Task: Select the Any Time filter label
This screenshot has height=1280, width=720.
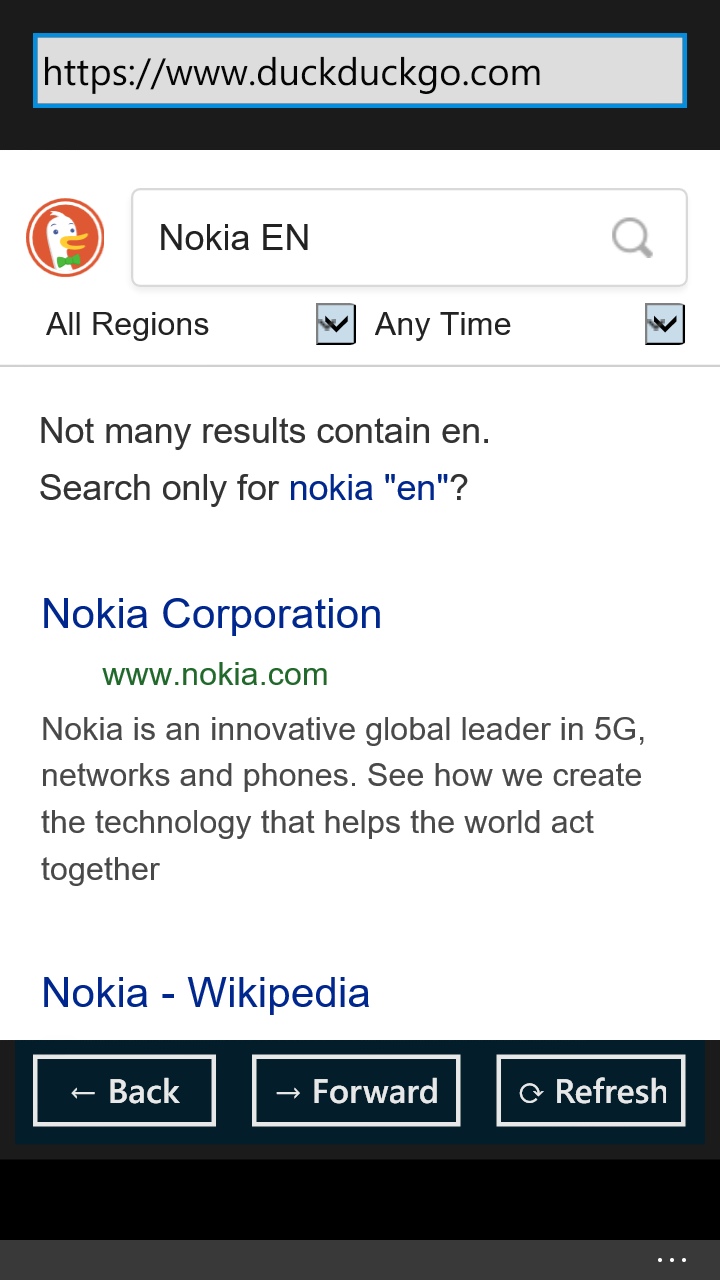Action: (443, 324)
